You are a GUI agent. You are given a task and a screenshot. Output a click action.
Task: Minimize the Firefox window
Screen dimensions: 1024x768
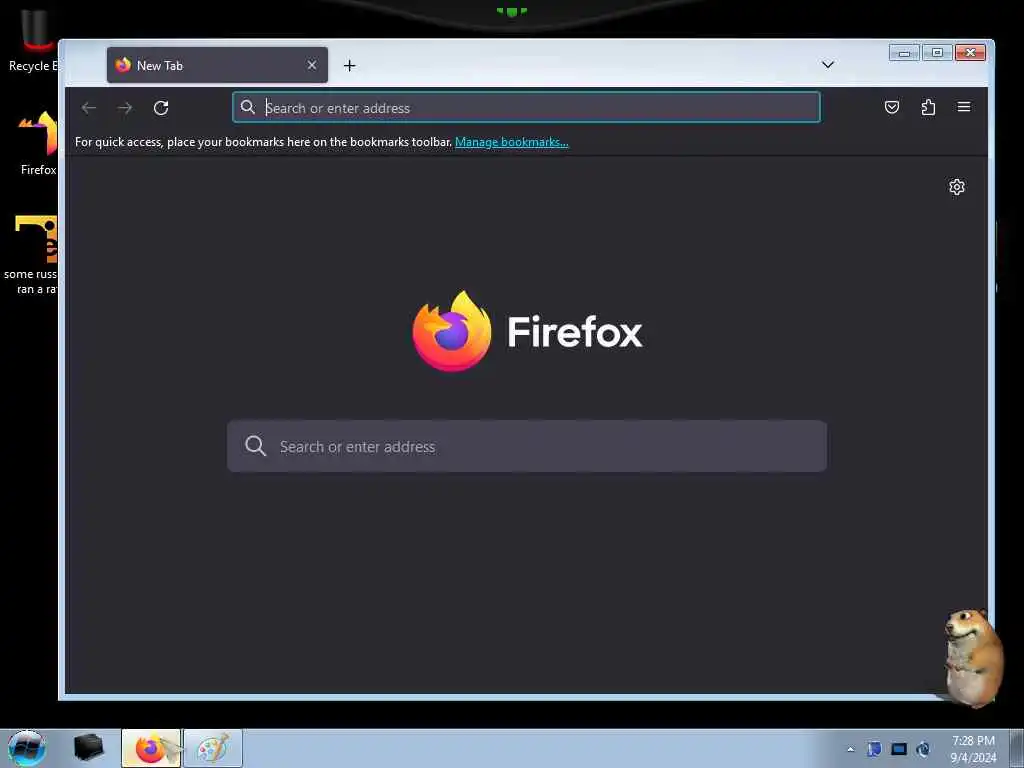click(x=904, y=53)
